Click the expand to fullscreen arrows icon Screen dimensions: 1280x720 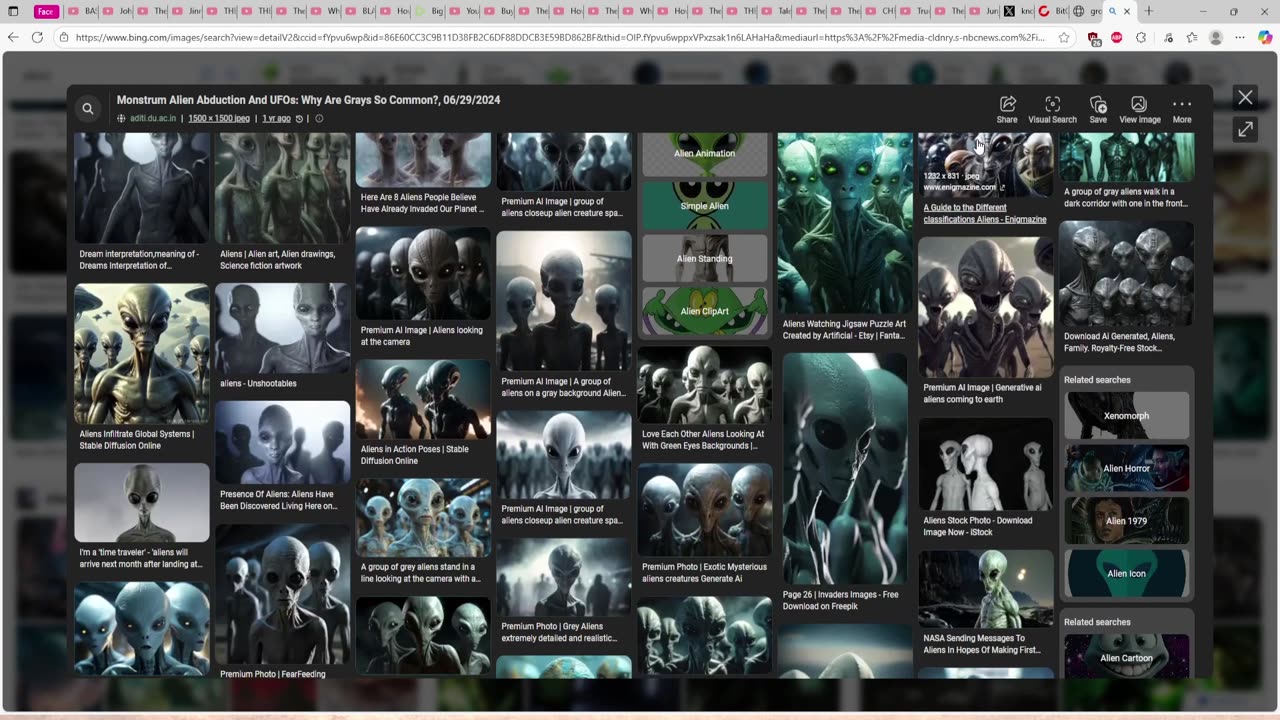tap(1245, 130)
